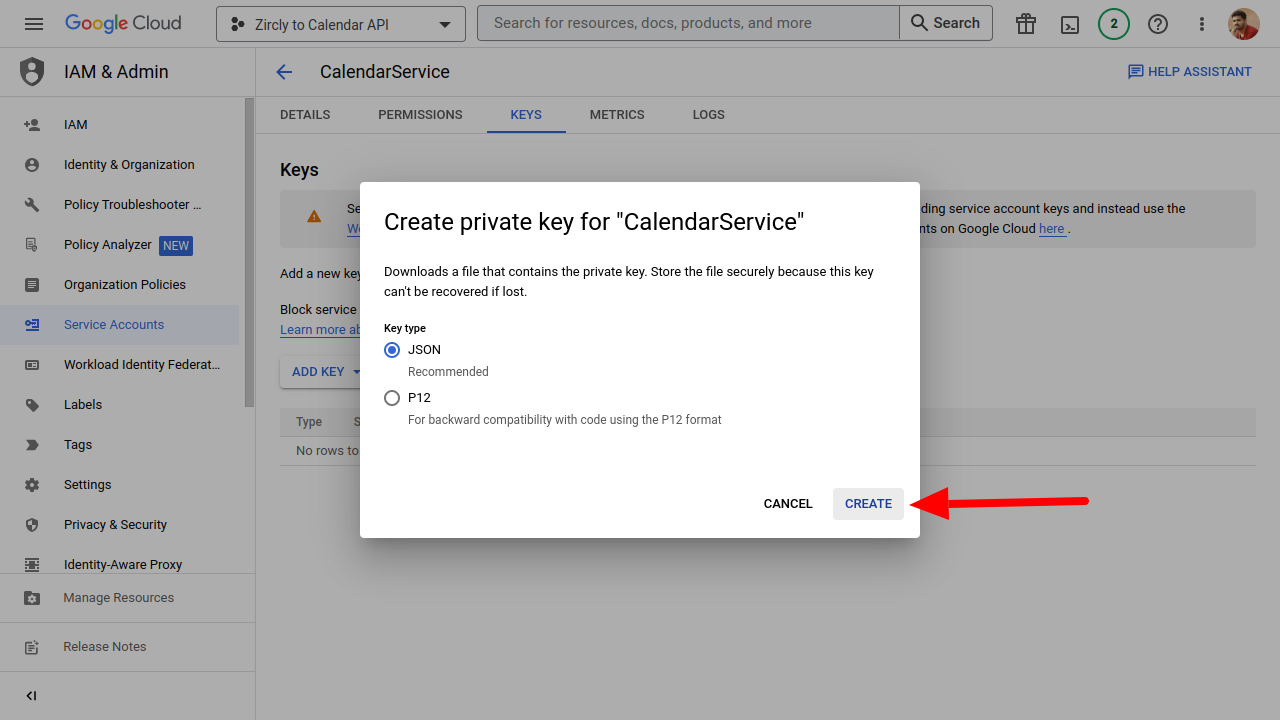Select the JSON key type radio button
The height and width of the screenshot is (720, 1280).
coord(392,350)
